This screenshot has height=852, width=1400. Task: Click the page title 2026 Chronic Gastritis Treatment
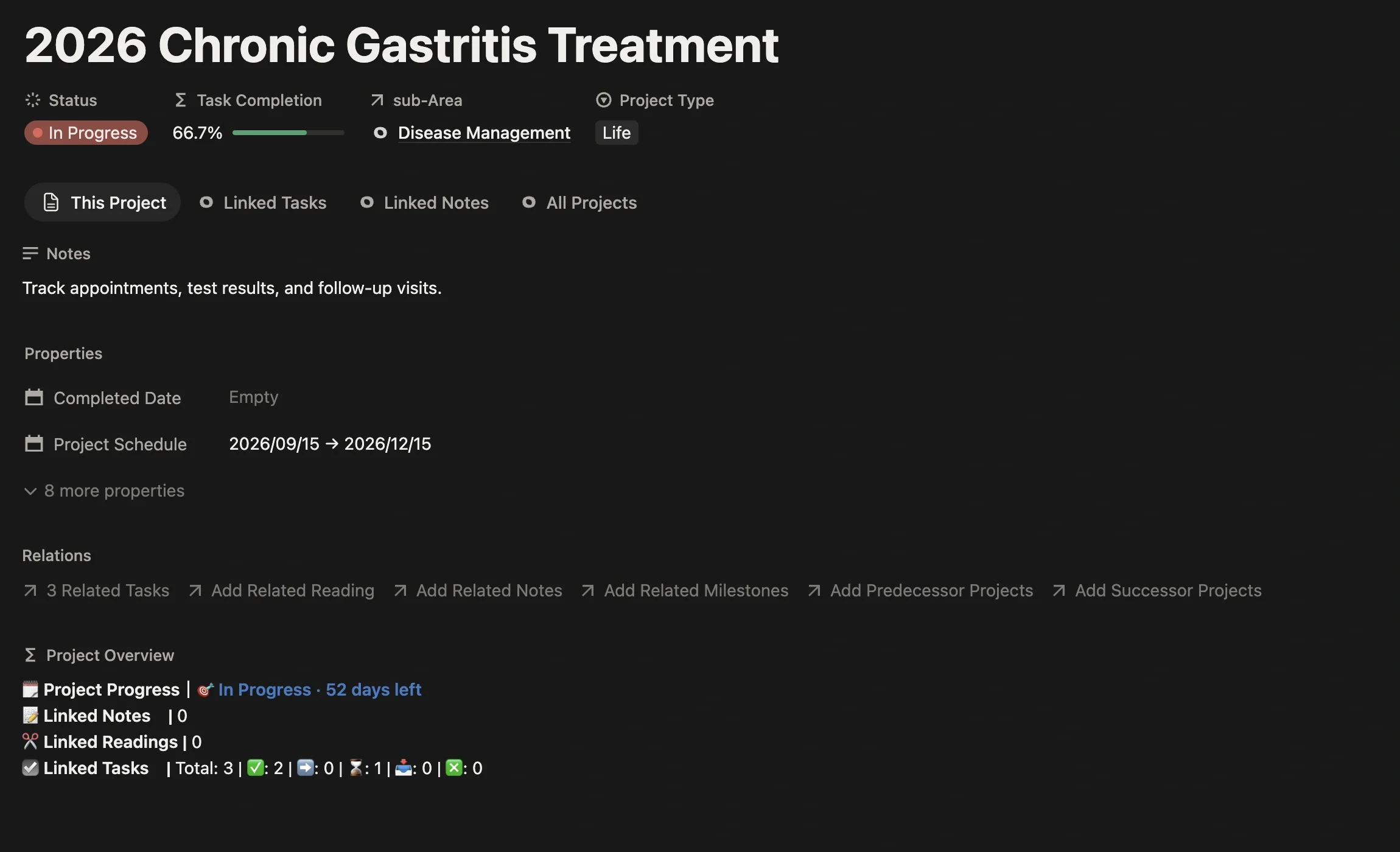tap(402, 45)
